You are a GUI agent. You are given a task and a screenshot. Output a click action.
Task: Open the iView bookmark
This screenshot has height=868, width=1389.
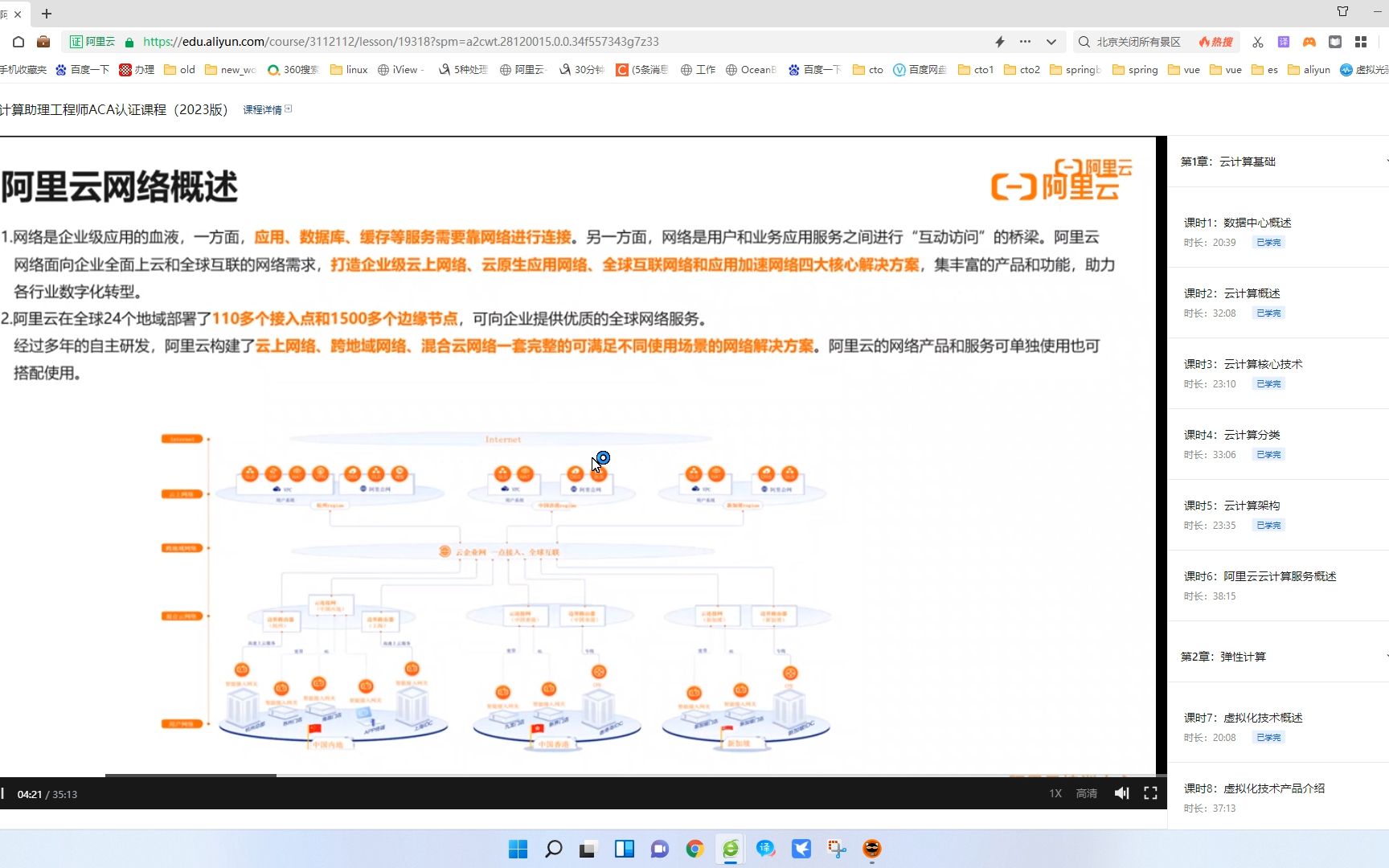(x=399, y=70)
